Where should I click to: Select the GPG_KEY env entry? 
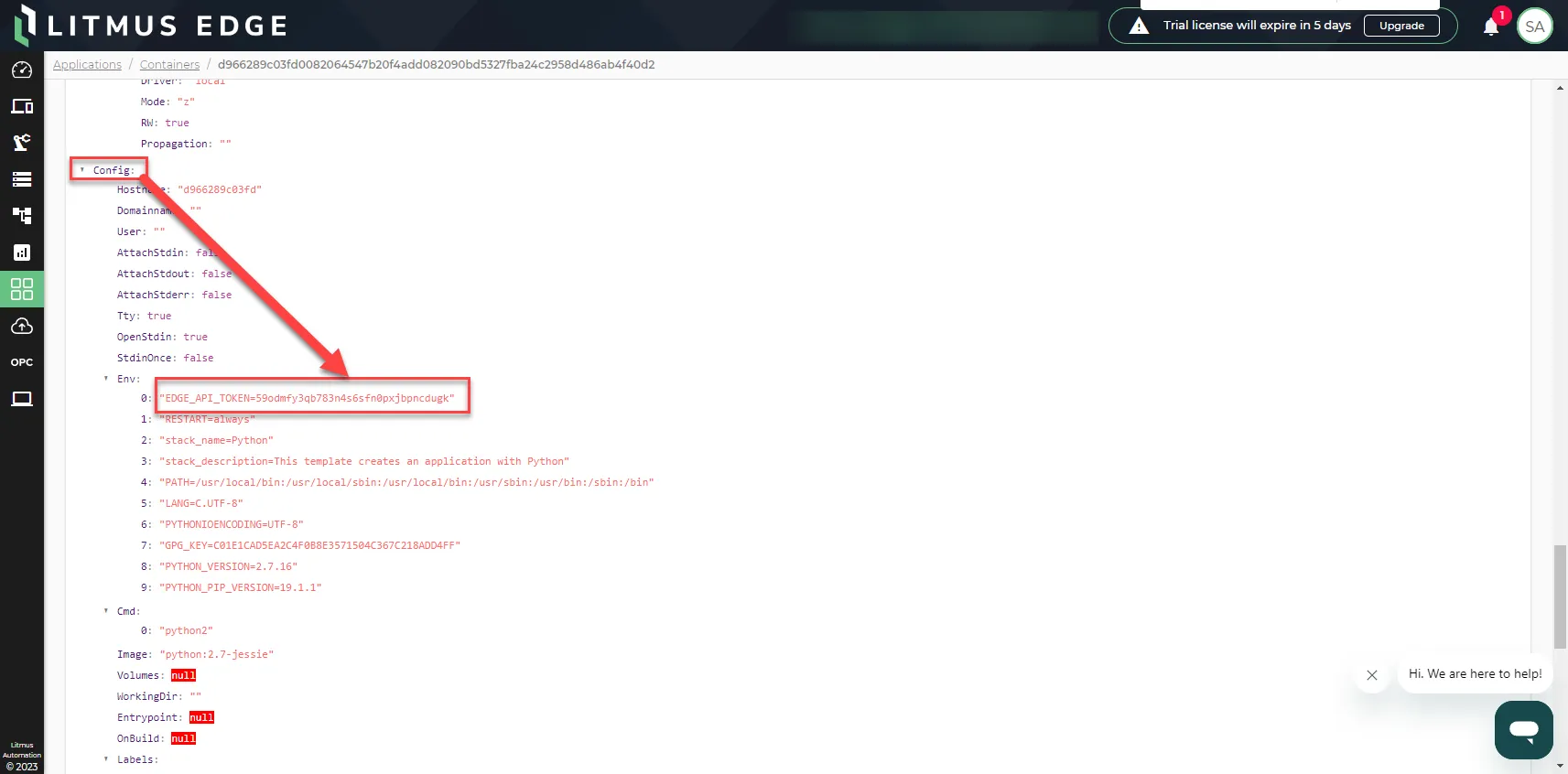tap(309, 546)
